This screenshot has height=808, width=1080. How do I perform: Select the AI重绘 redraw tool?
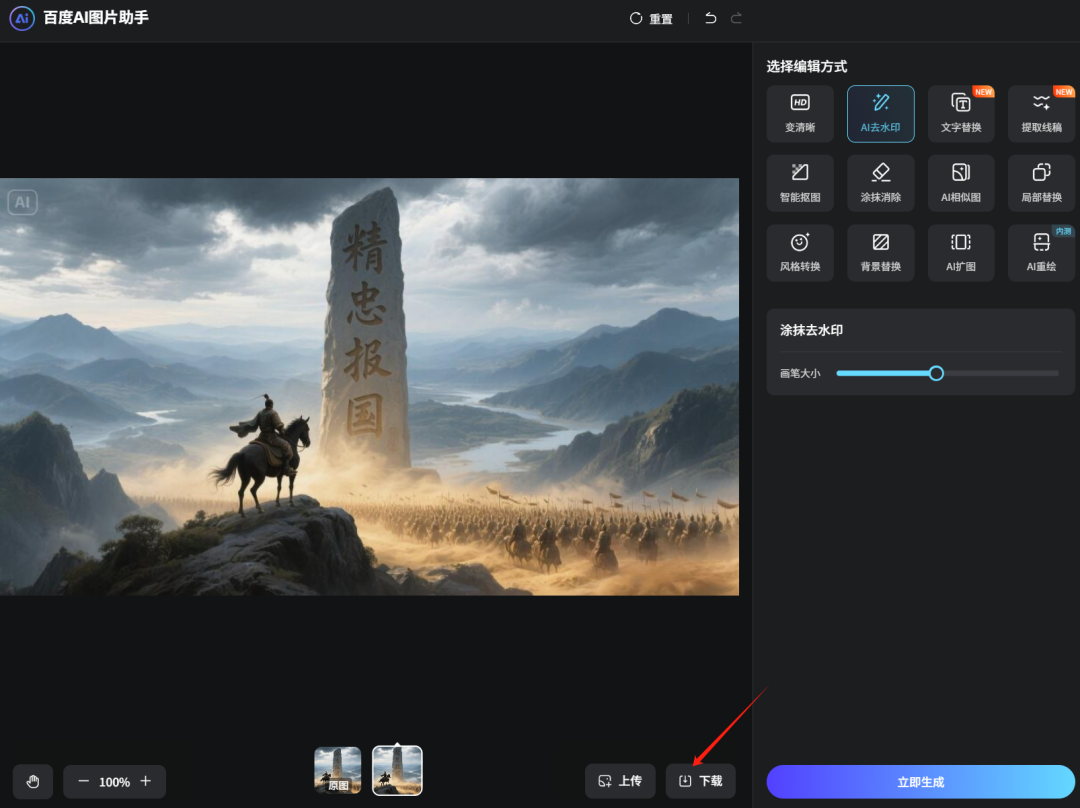[1041, 253]
